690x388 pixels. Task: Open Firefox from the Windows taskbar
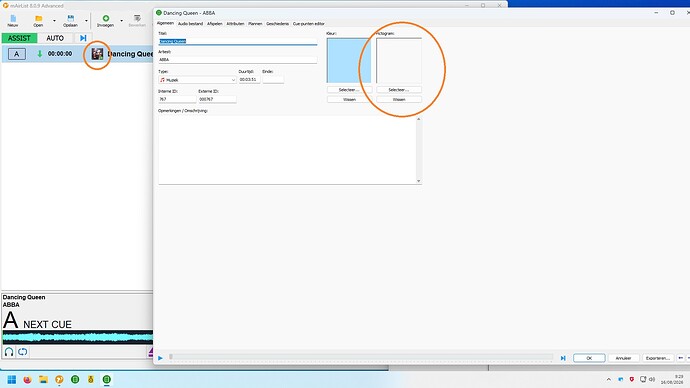(x=27, y=379)
